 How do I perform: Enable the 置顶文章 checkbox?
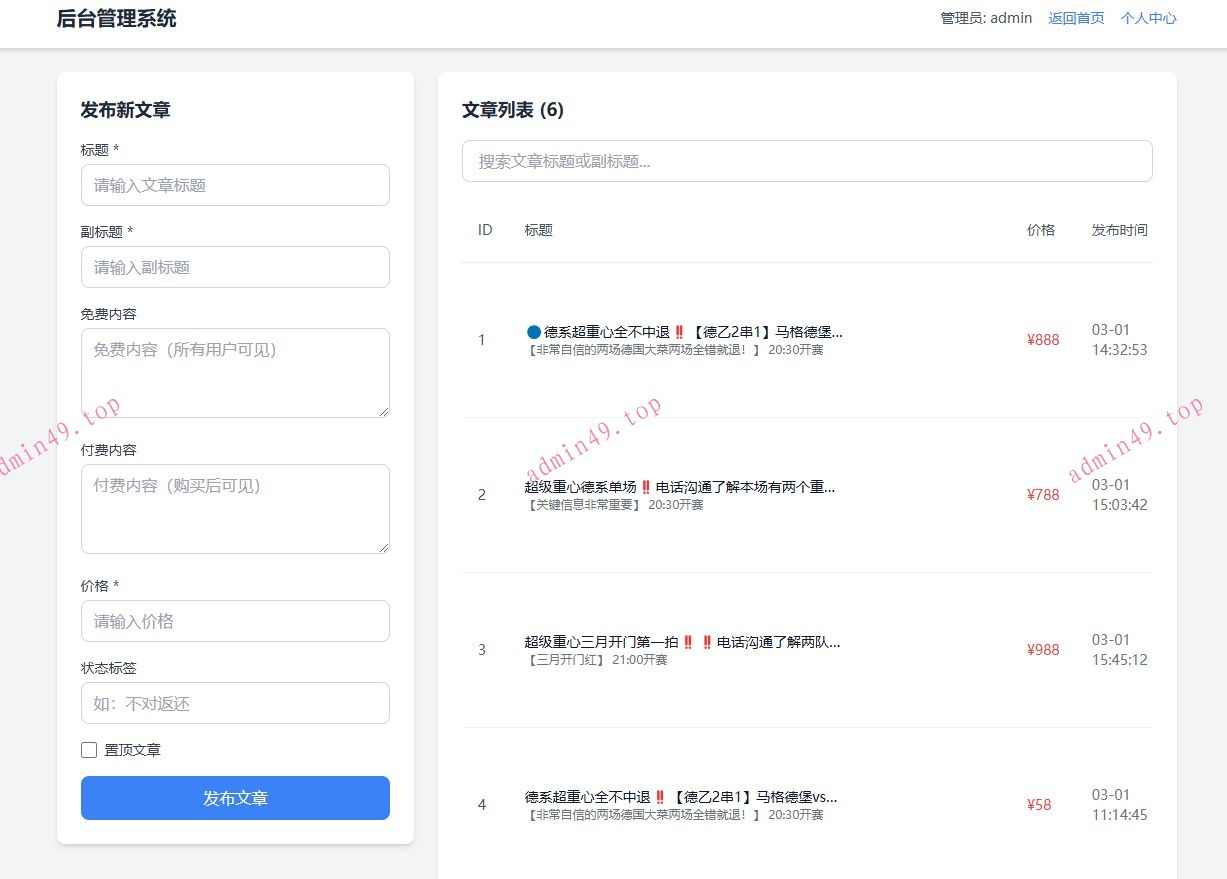click(89, 750)
